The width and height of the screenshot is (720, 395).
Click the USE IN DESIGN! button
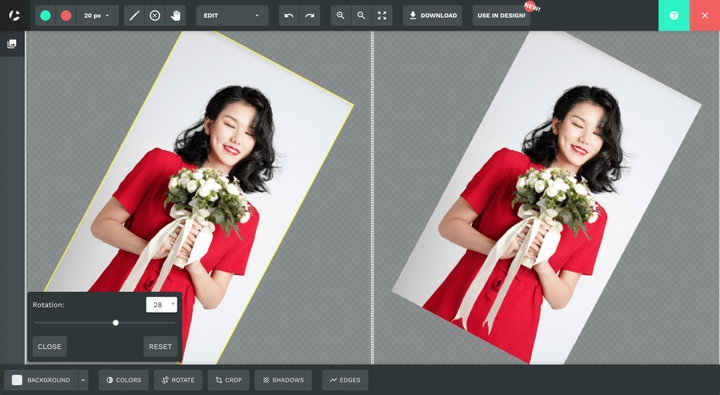(501, 16)
